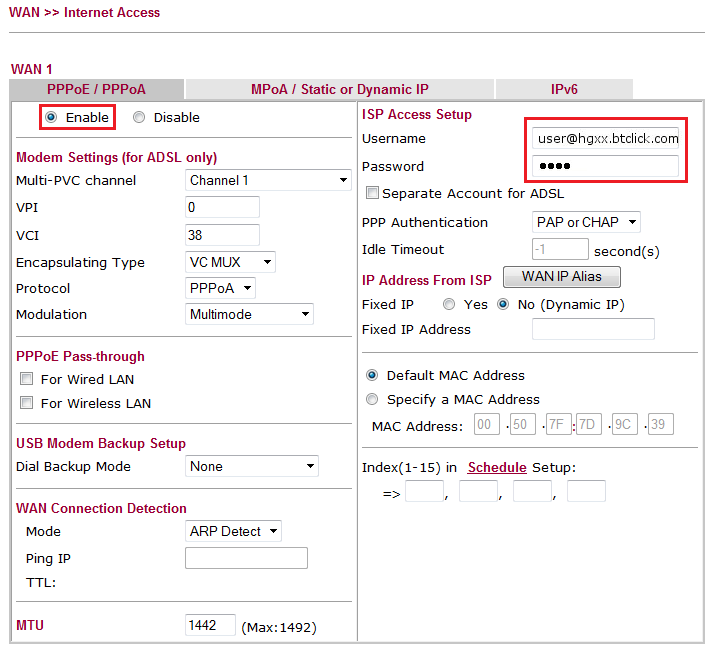
Task: Click the Username input field
Action: pos(605,138)
